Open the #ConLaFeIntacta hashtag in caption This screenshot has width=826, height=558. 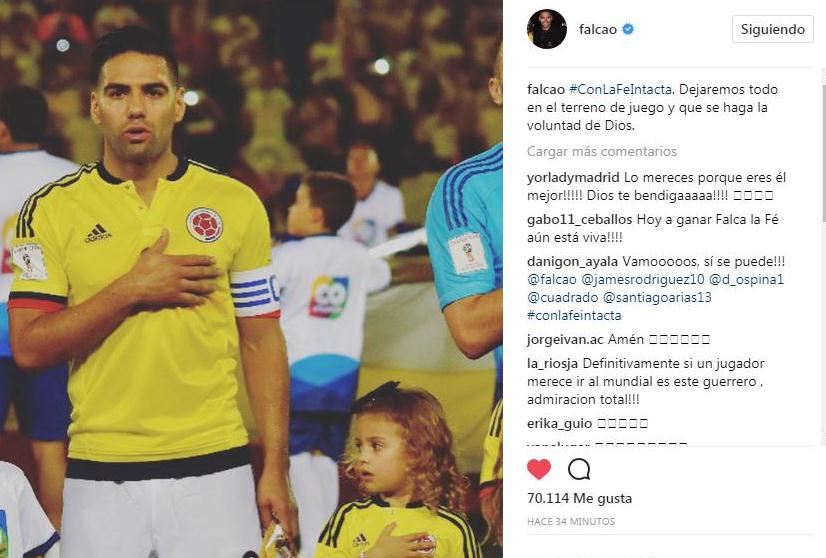tap(621, 90)
